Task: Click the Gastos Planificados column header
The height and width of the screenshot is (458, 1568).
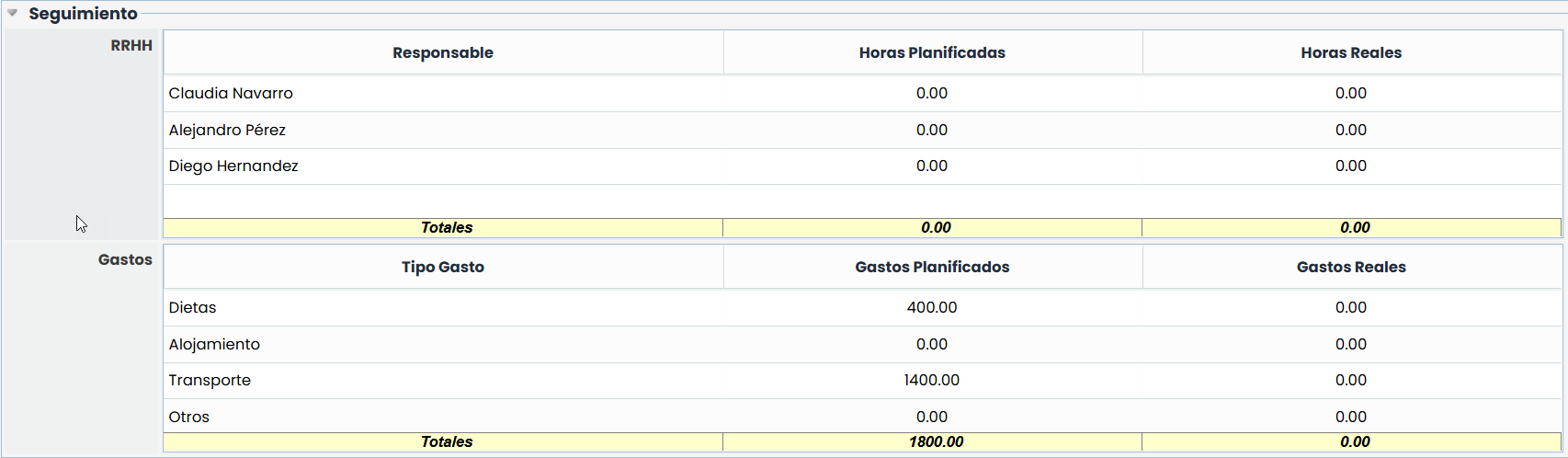Action: [932, 267]
